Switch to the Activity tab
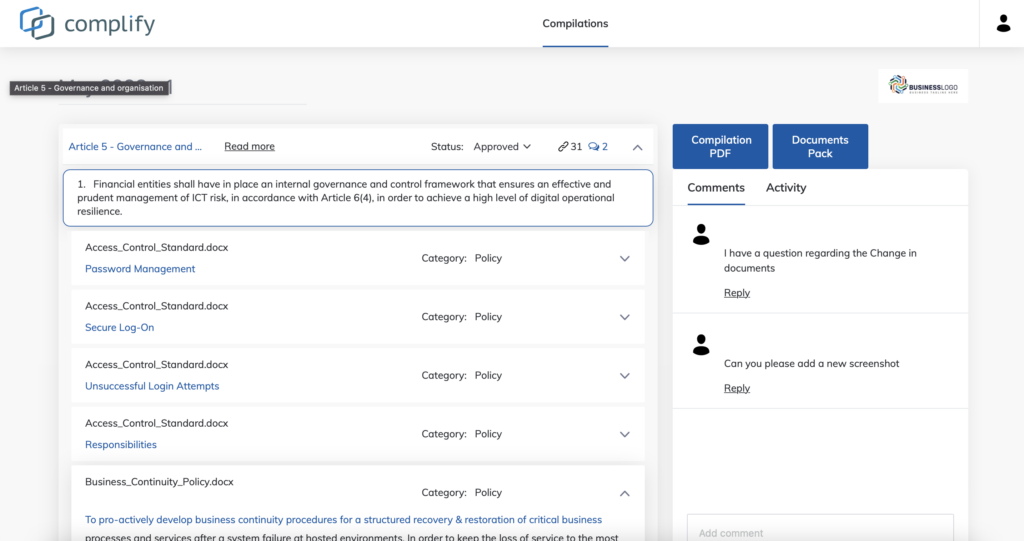 tap(785, 188)
